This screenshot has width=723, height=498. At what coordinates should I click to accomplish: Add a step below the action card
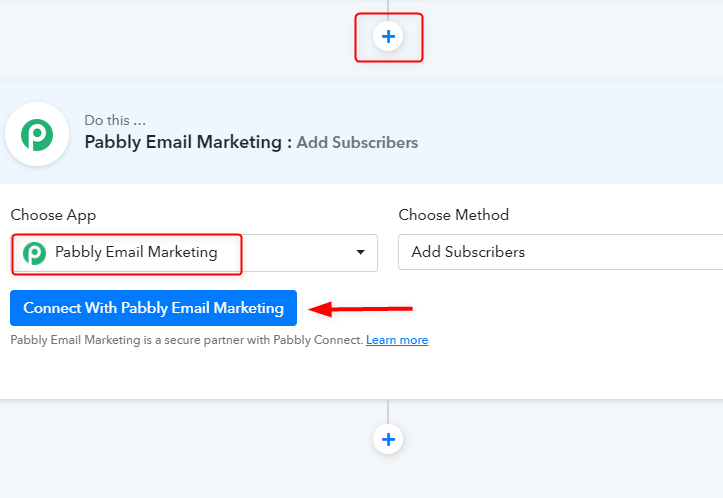pos(388,439)
